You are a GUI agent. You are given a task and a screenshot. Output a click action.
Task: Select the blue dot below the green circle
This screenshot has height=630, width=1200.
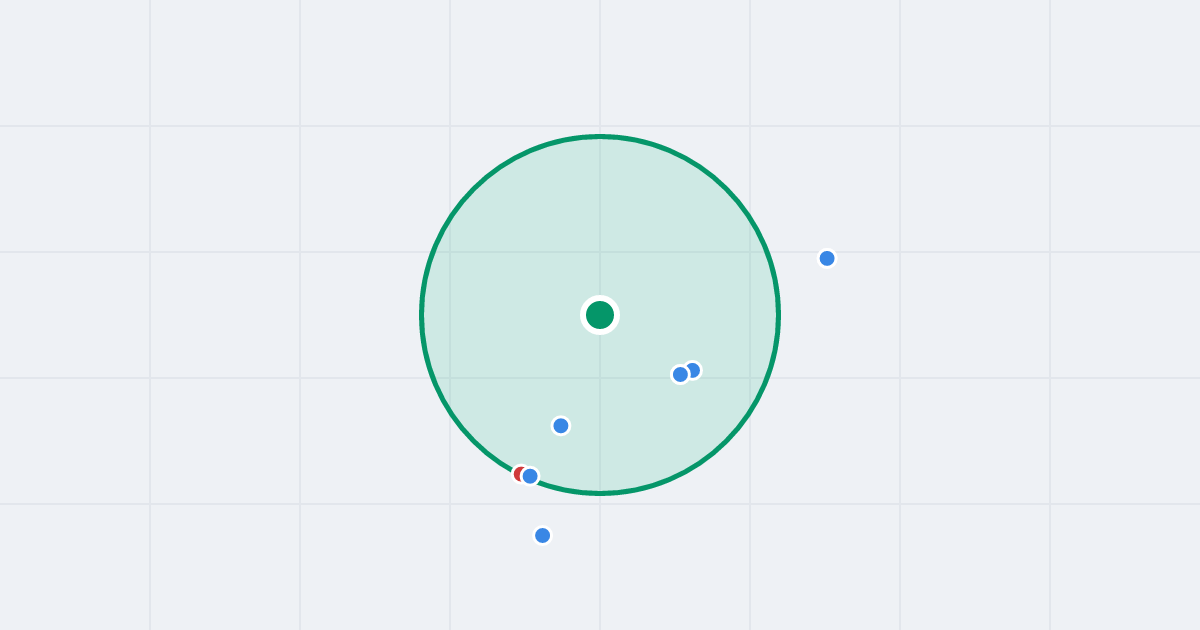click(x=543, y=535)
